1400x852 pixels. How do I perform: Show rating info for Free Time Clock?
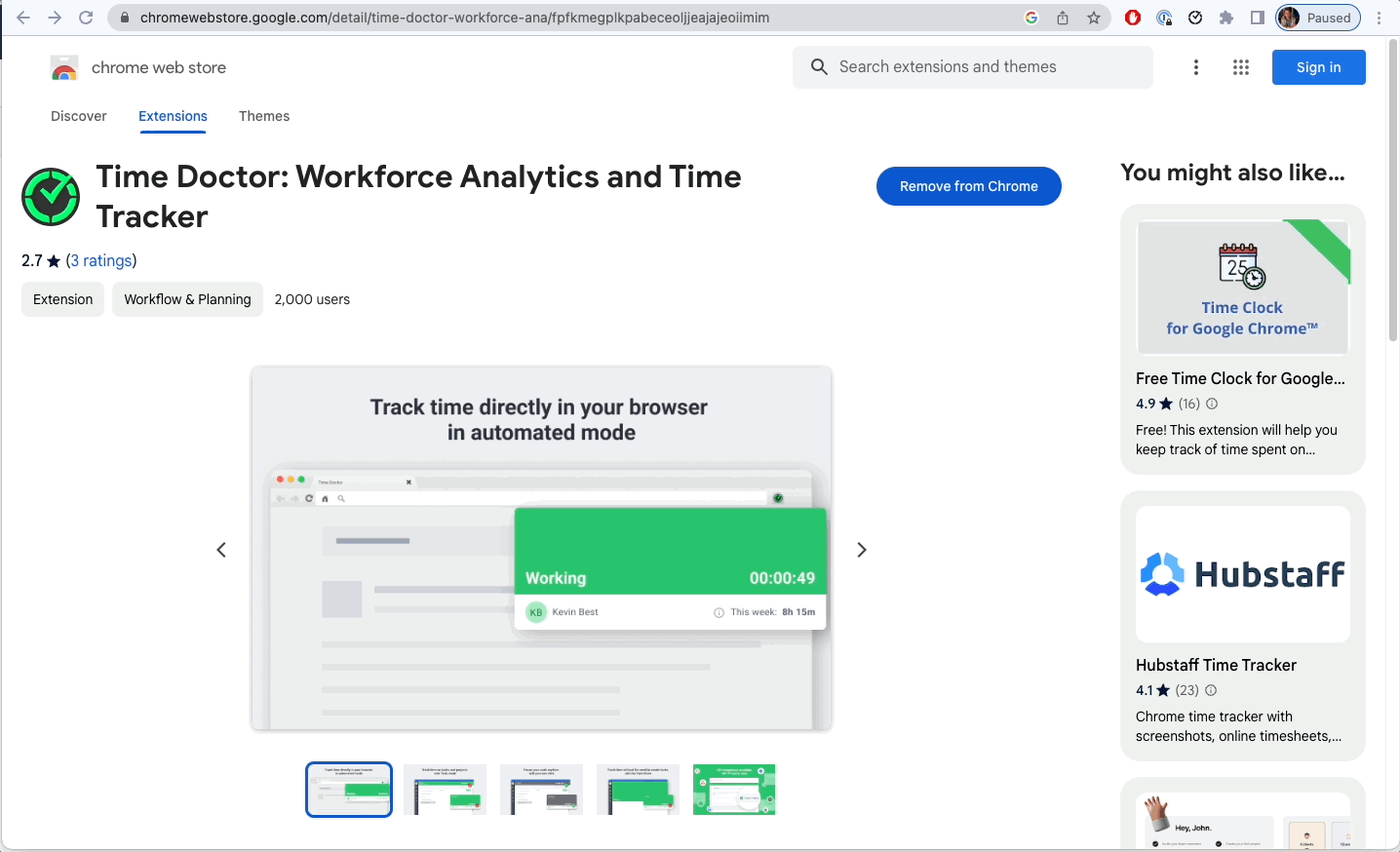point(1212,404)
